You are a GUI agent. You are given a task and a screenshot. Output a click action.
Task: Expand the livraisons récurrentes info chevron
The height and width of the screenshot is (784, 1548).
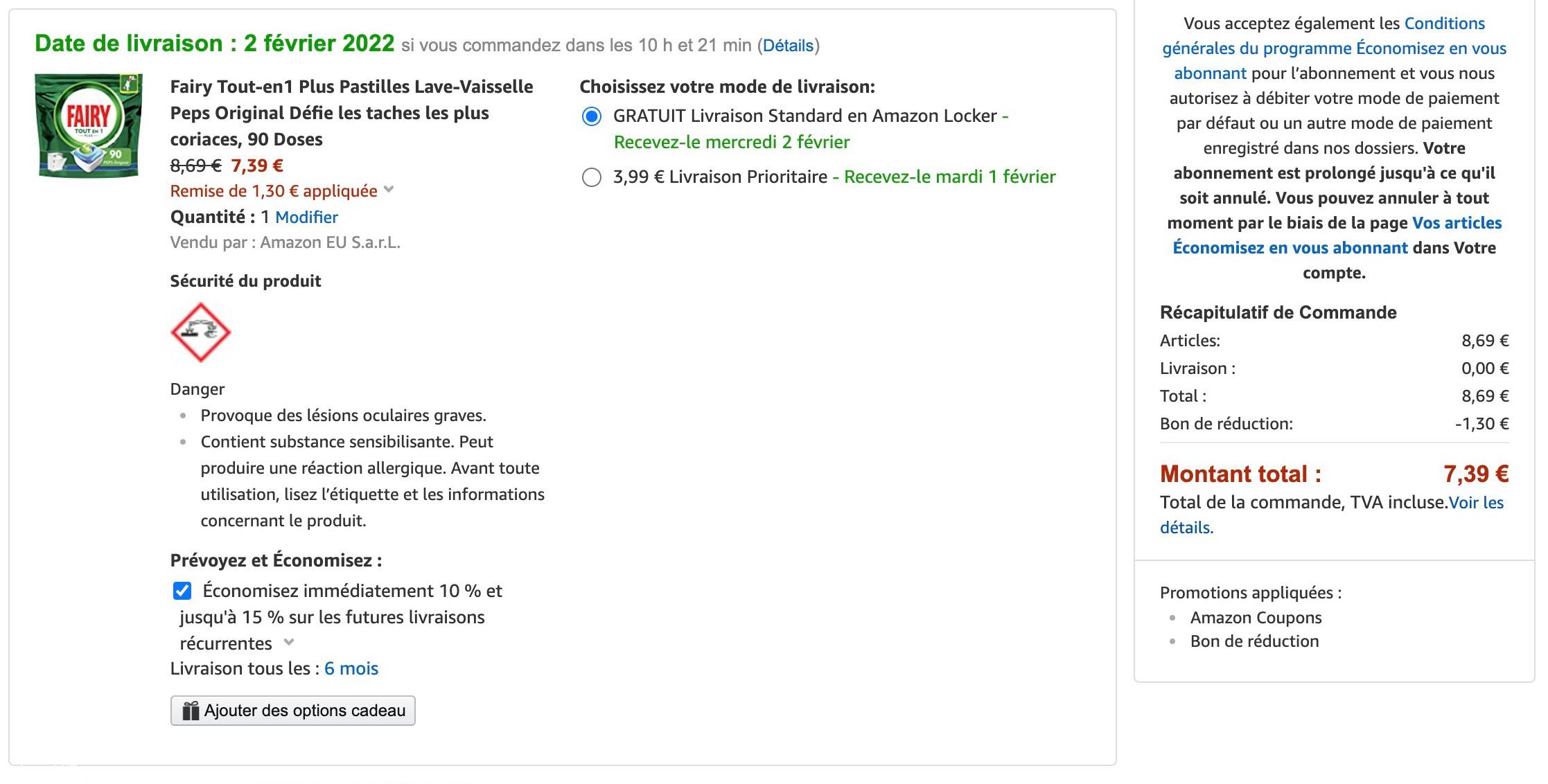click(289, 643)
